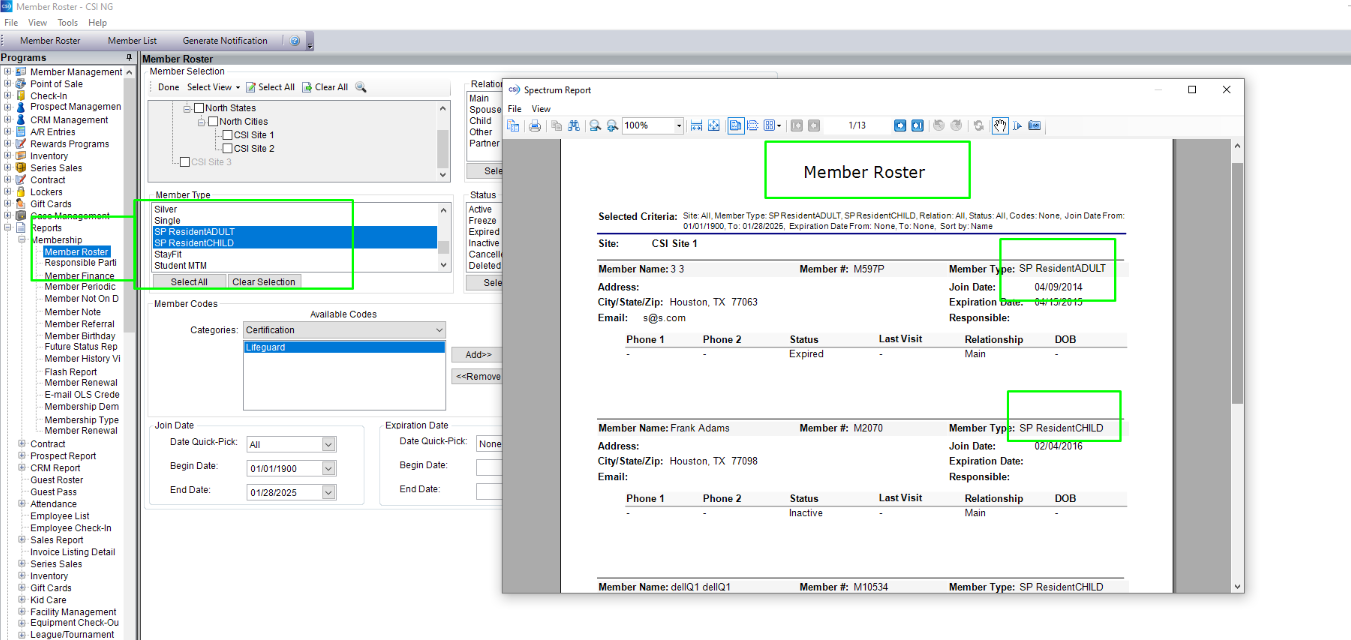Click Generate Notification in the toolbar

point(225,41)
